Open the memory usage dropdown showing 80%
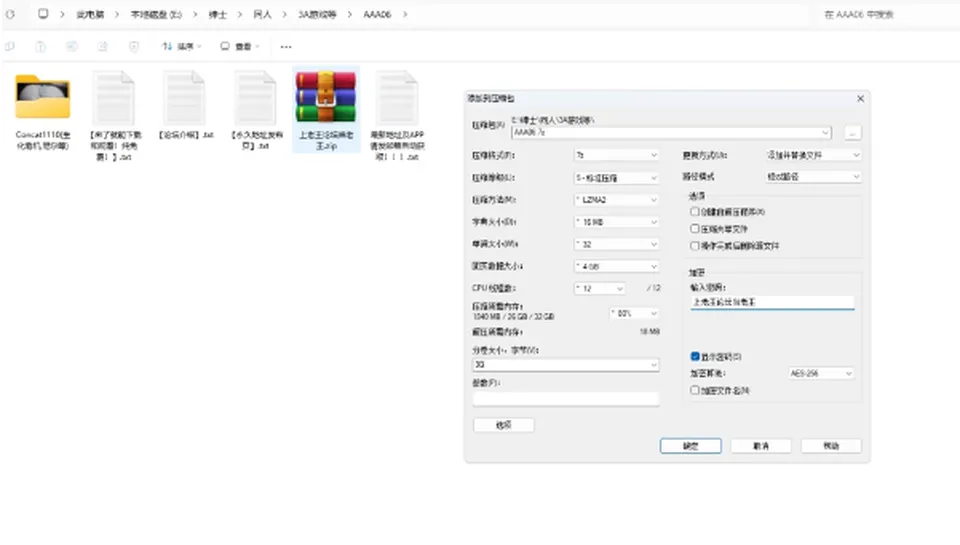The image size is (960, 545). click(x=634, y=313)
